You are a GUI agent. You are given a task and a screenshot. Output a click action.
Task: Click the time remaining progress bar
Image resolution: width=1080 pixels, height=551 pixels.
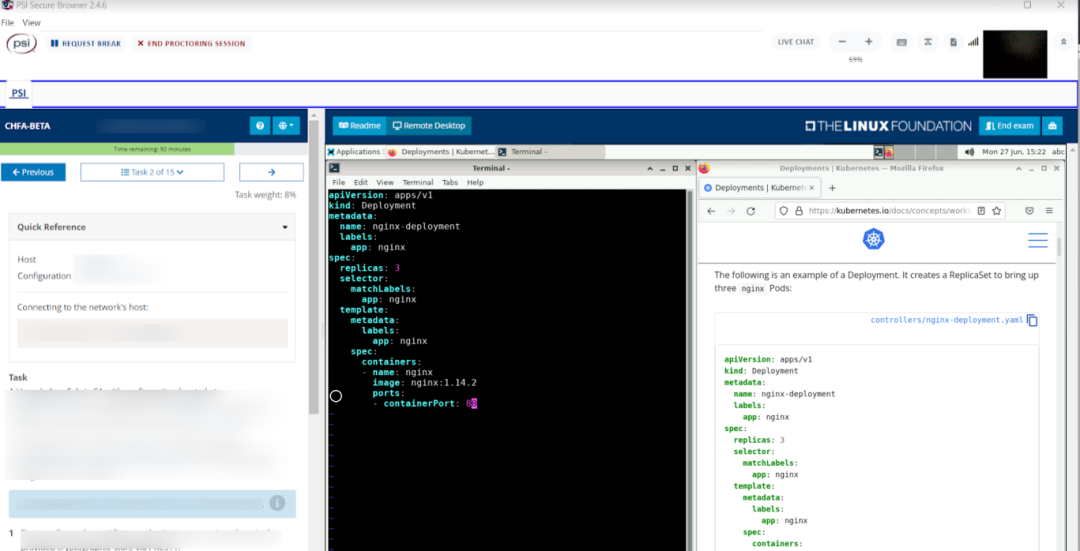click(152, 149)
